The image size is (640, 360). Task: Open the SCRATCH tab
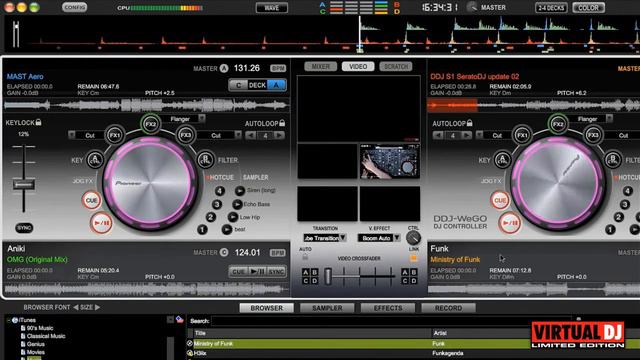(x=396, y=66)
